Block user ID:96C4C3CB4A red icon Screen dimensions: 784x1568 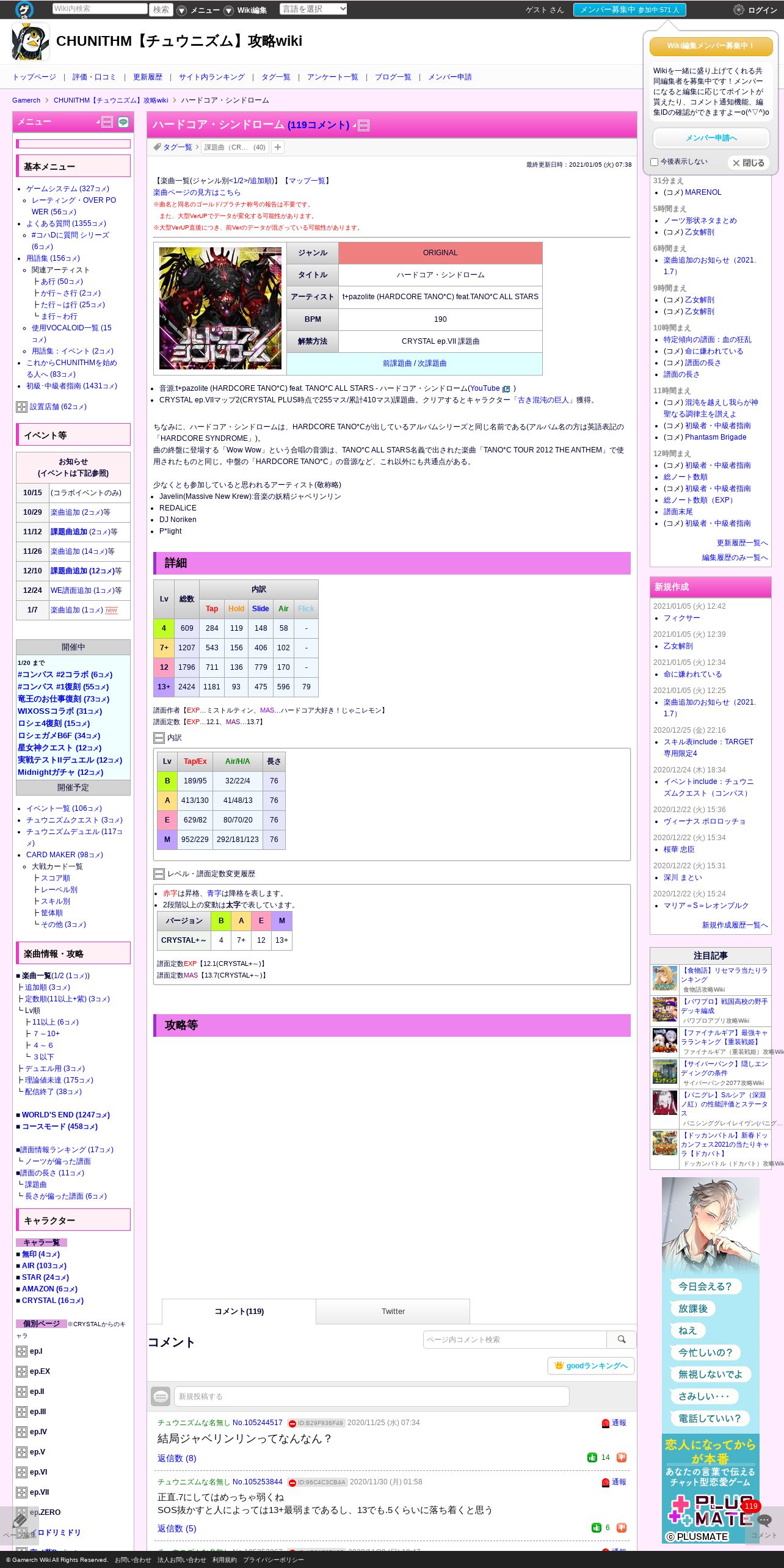[x=292, y=1483]
